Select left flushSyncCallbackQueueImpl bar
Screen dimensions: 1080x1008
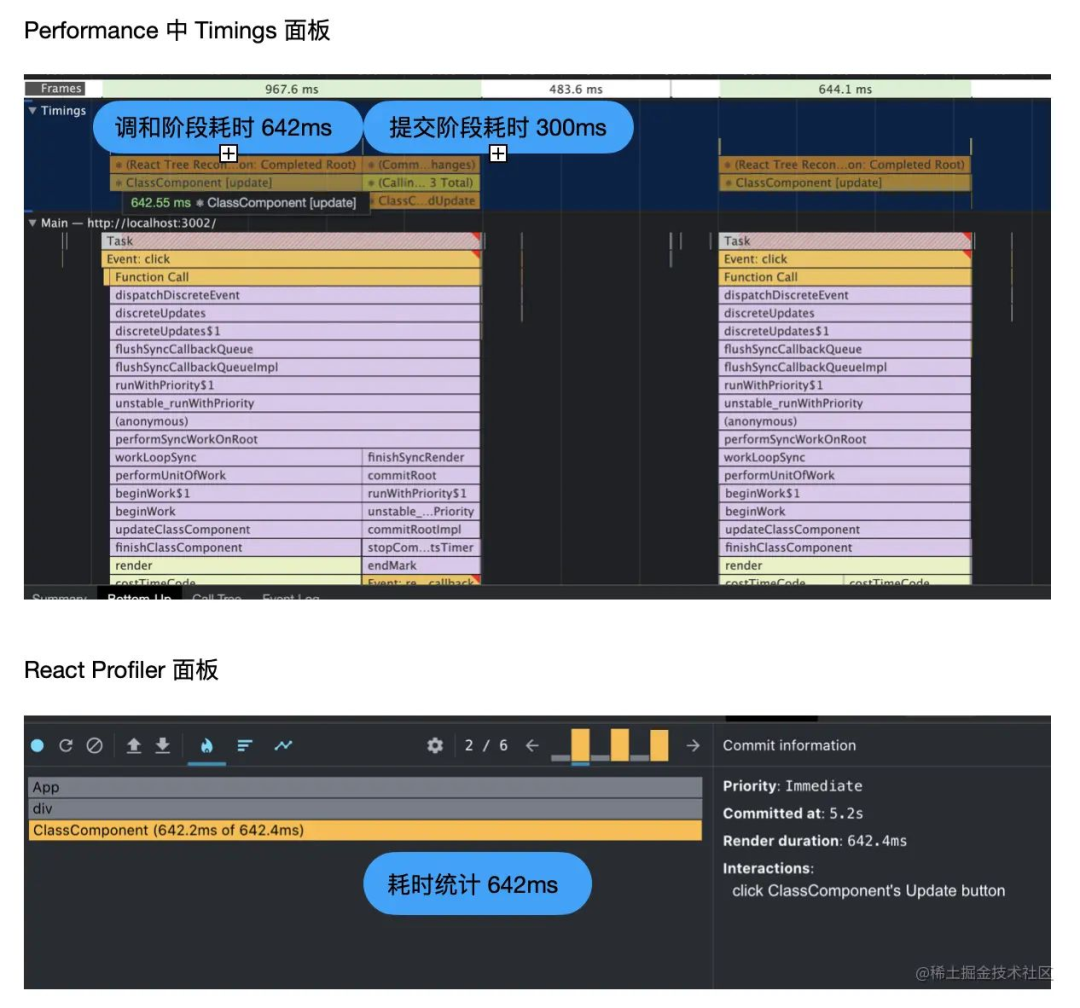pos(295,367)
